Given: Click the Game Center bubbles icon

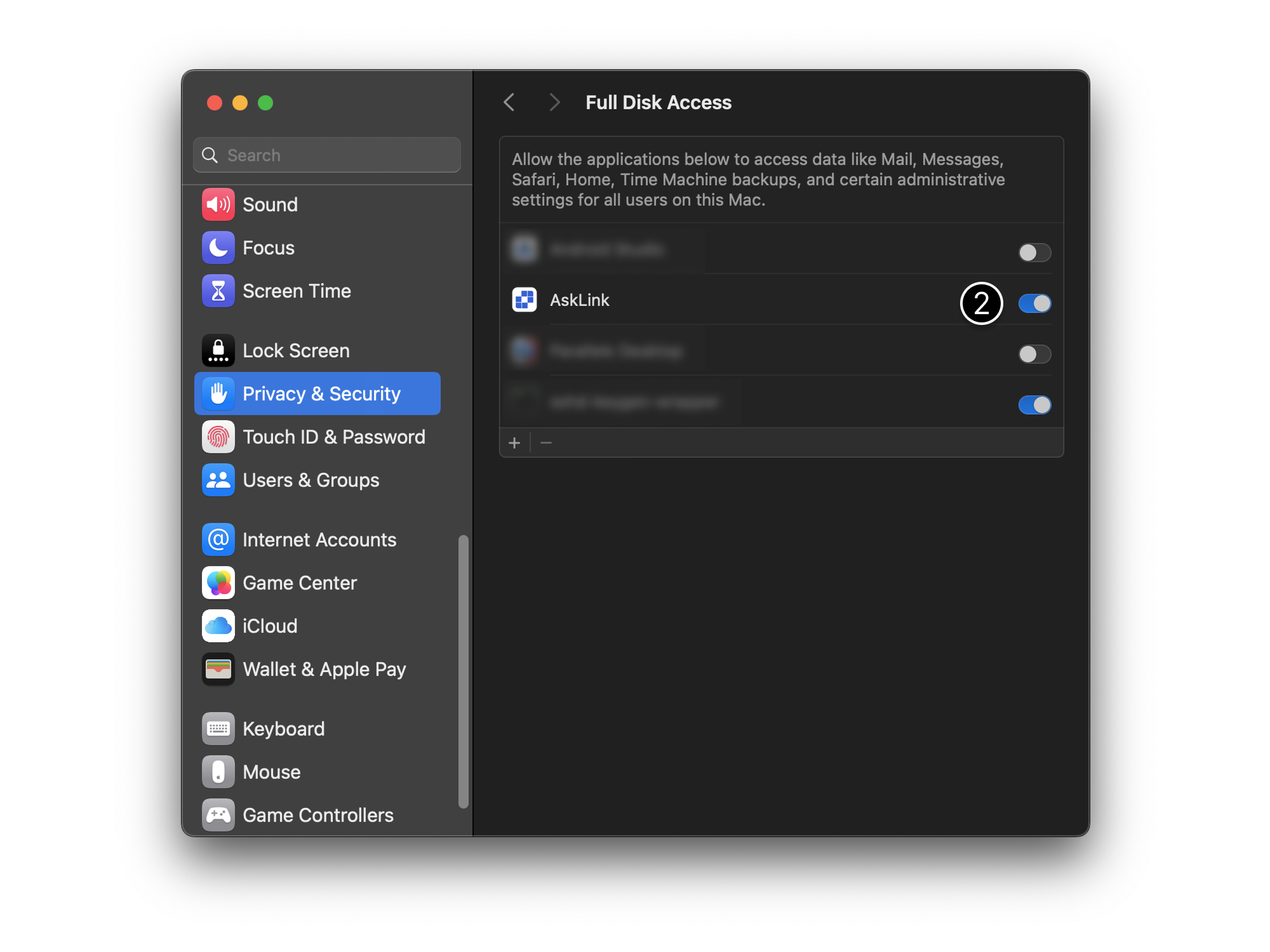Looking at the screenshot, I should tap(218, 583).
